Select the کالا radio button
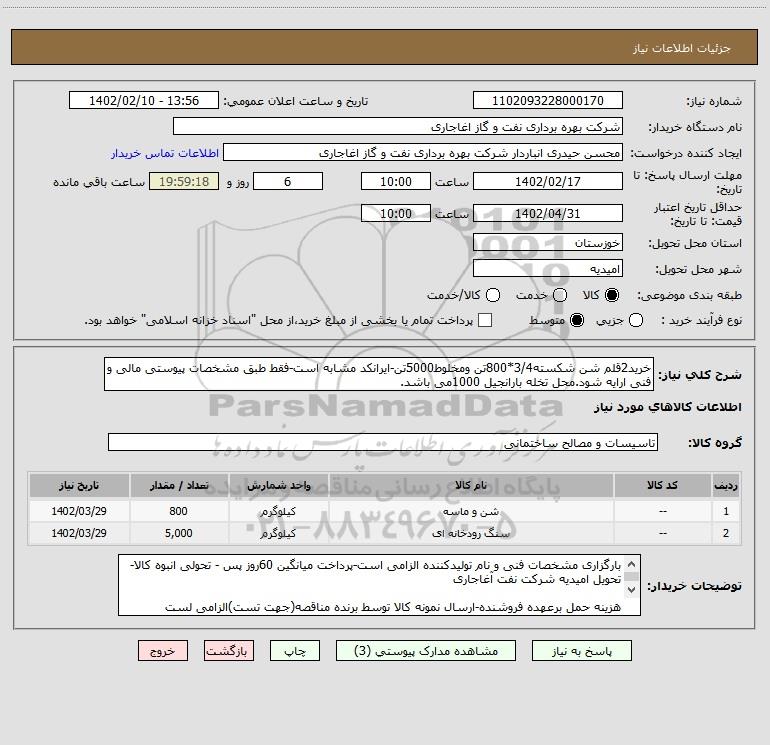Image resolution: width=770 pixels, height=745 pixels. click(x=612, y=295)
